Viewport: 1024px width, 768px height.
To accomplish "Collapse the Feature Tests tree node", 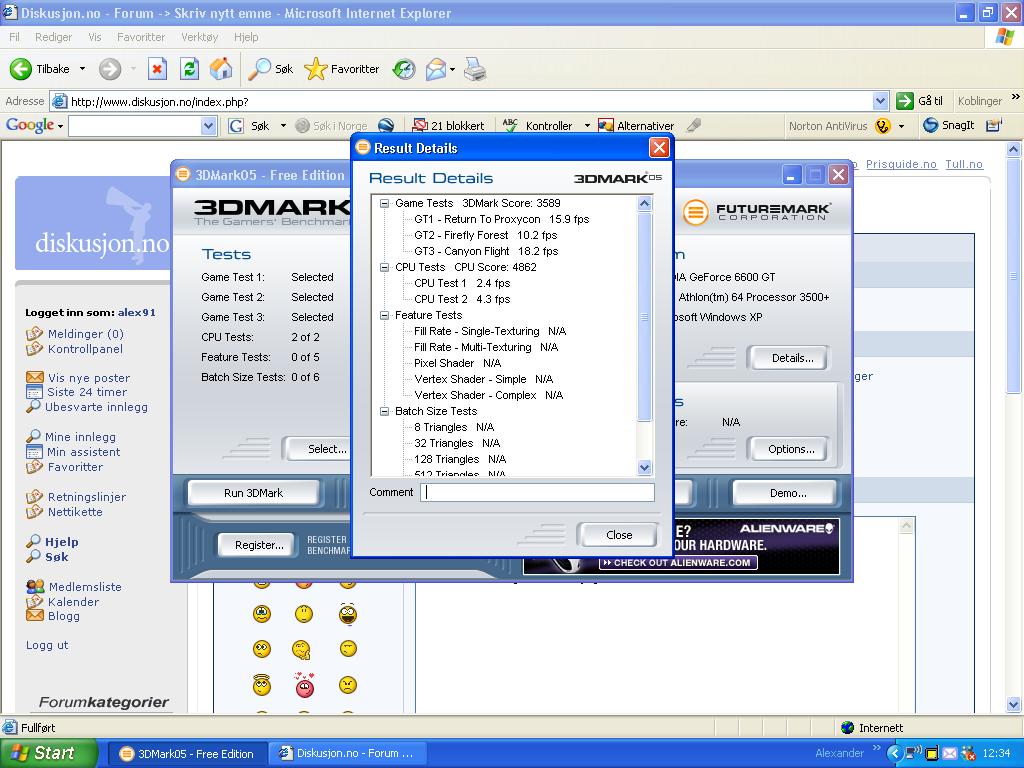I will [385, 315].
